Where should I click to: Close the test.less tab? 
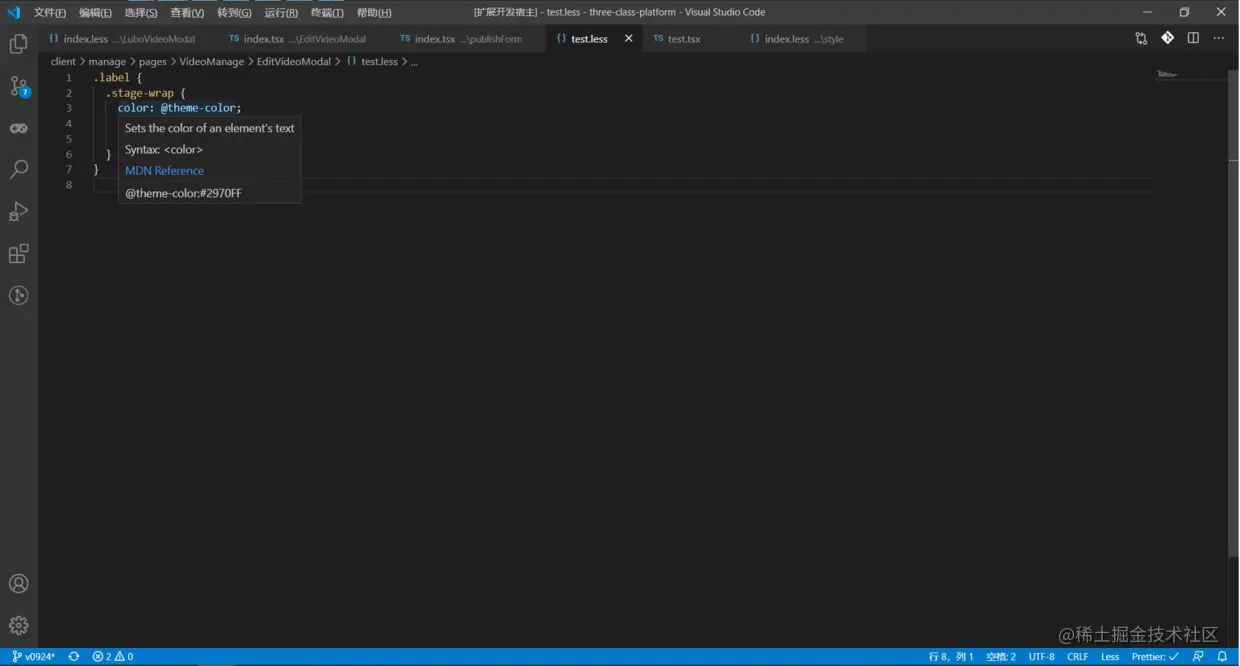pyautogui.click(x=628, y=38)
